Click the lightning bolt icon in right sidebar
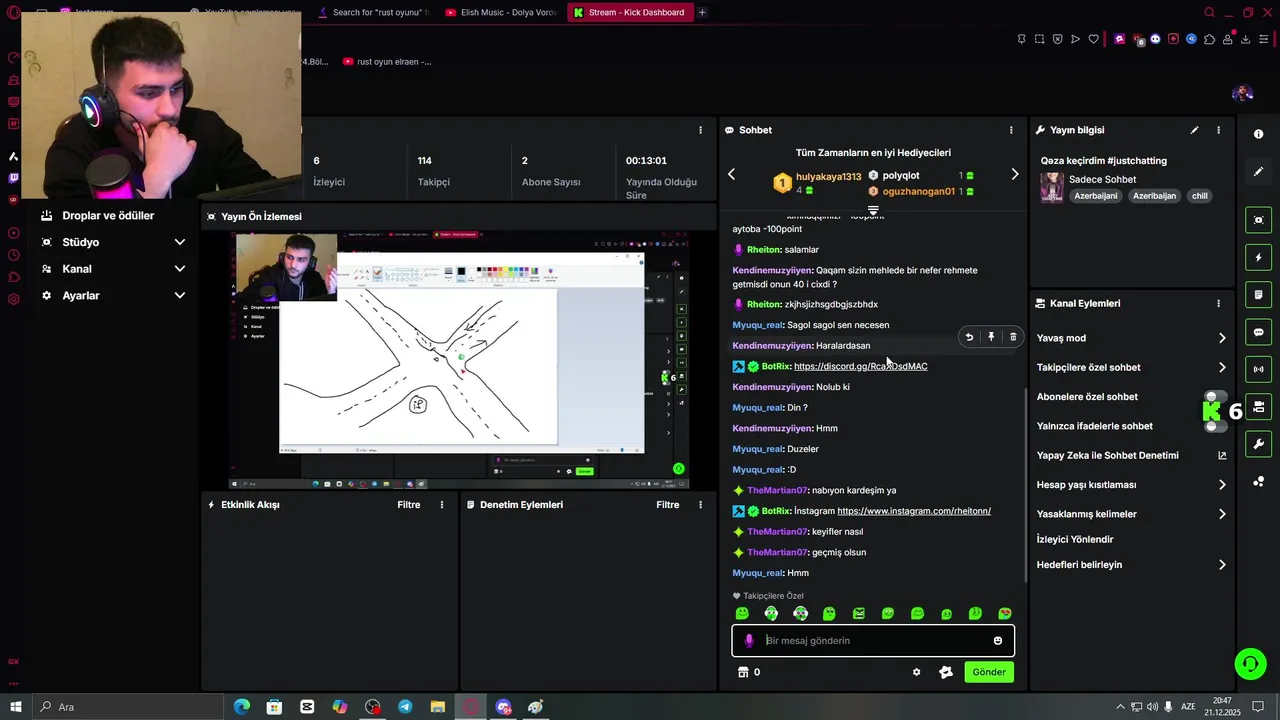The width and height of the screenshot is (1280, 720). pyautogui.click(x=1258, y=258)
